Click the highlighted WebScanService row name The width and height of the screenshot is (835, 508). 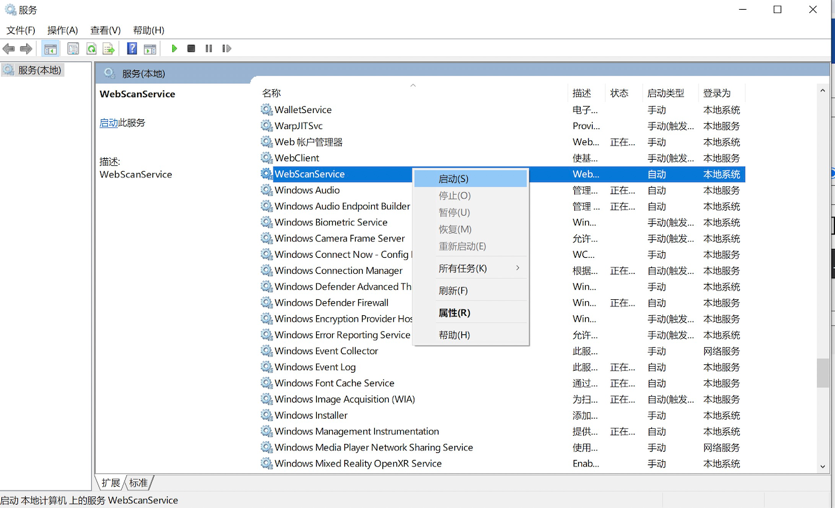pos(309,174)
